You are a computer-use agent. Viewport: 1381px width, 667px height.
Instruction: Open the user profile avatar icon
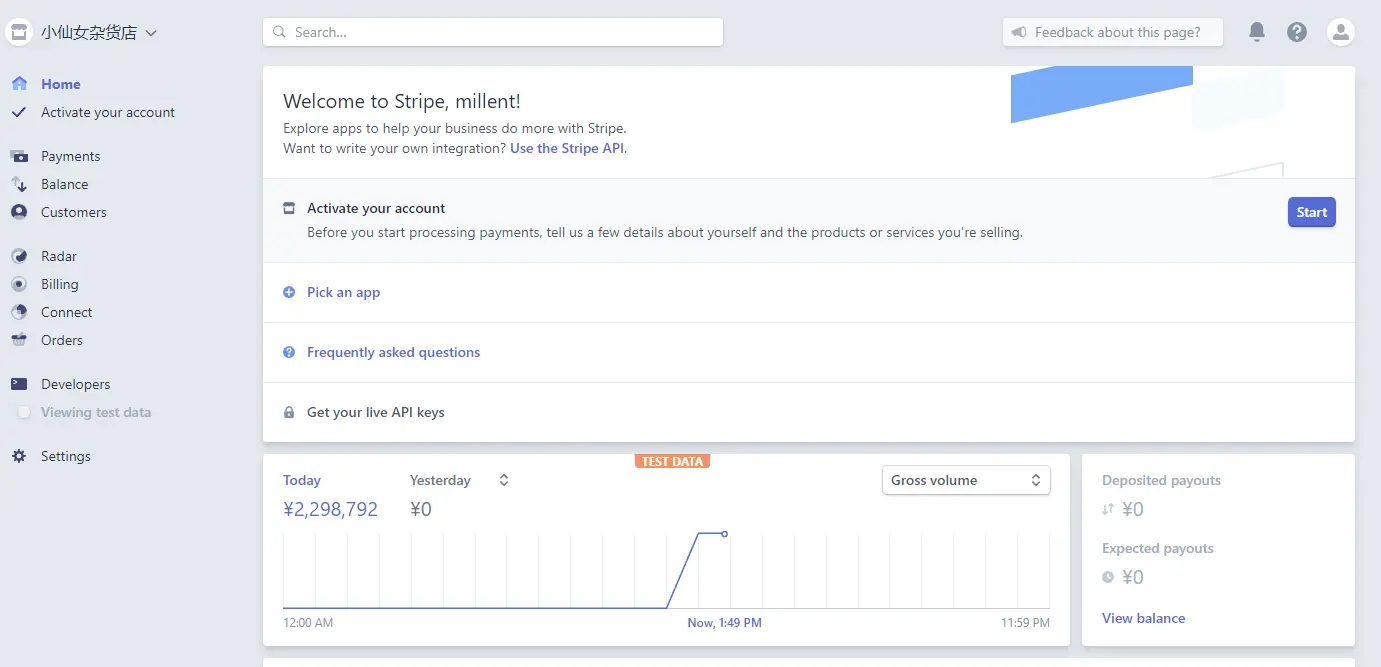[1340, 32]
